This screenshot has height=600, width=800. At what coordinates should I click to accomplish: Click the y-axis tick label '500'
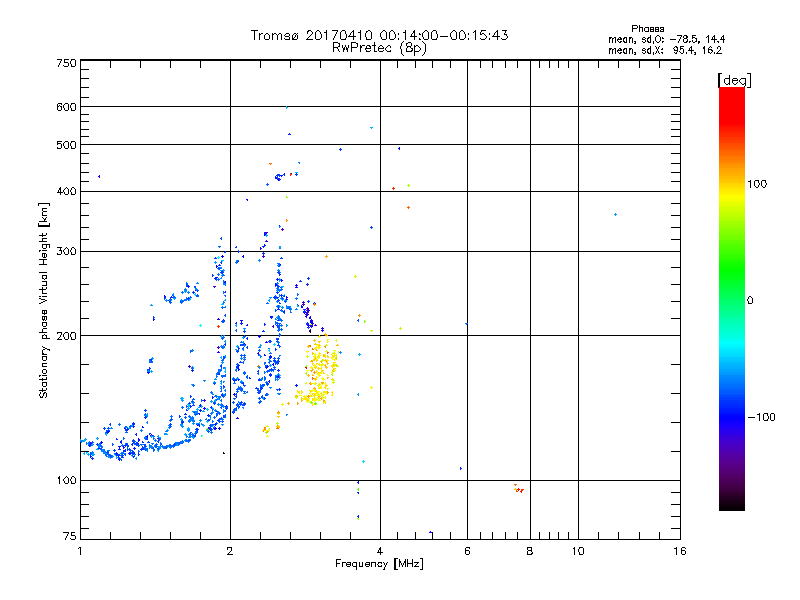click(66, 145)
